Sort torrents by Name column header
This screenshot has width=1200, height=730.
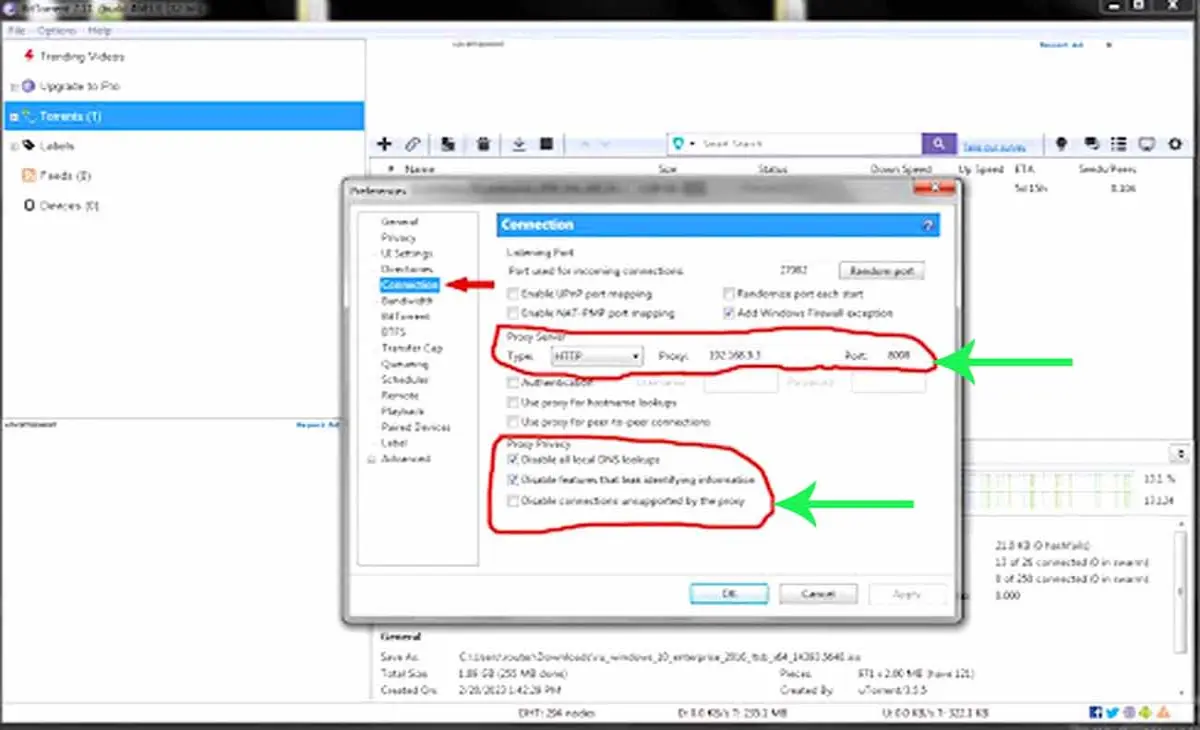420,170
